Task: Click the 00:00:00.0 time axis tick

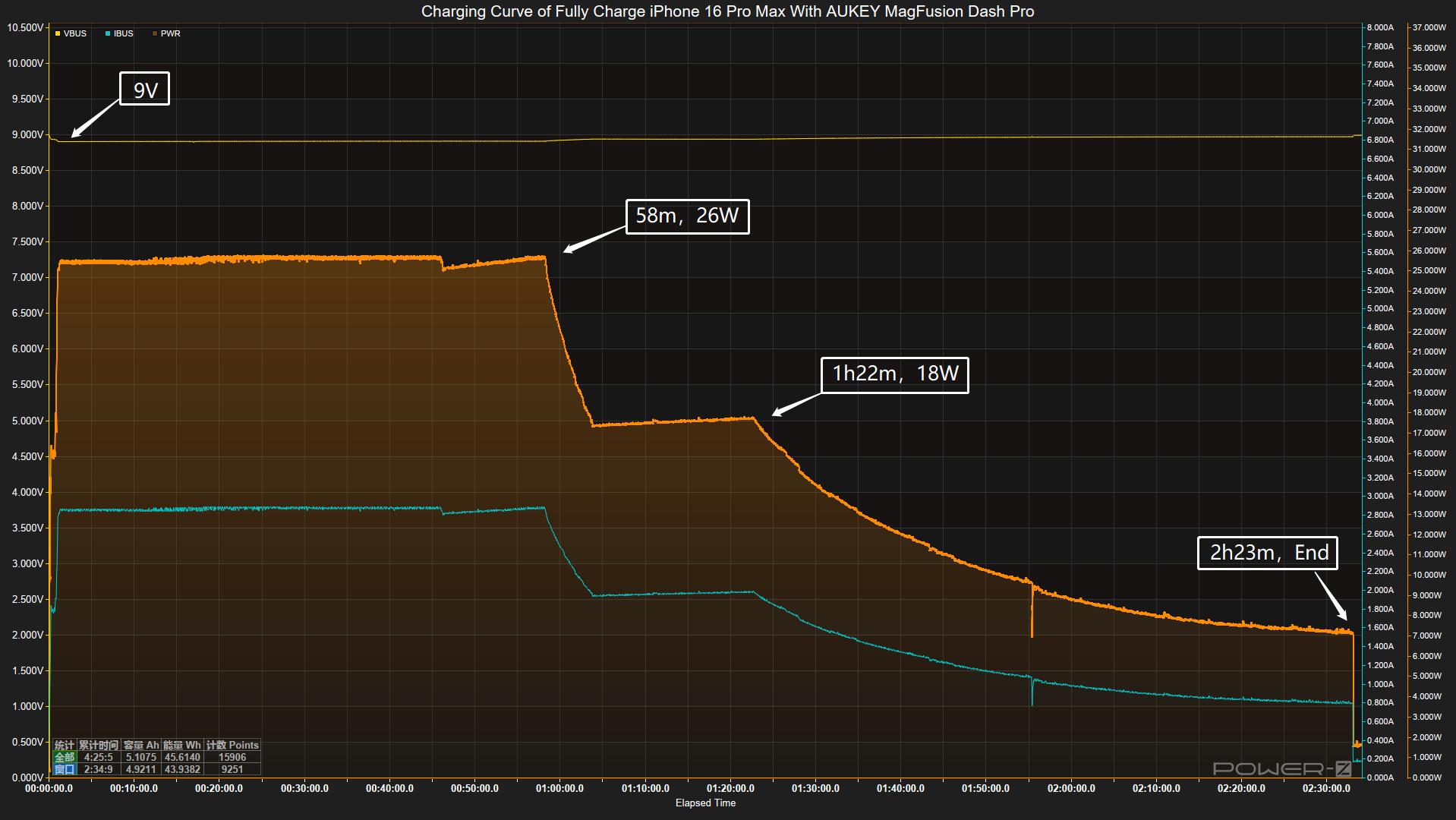Action: click(x=49, y=788)
